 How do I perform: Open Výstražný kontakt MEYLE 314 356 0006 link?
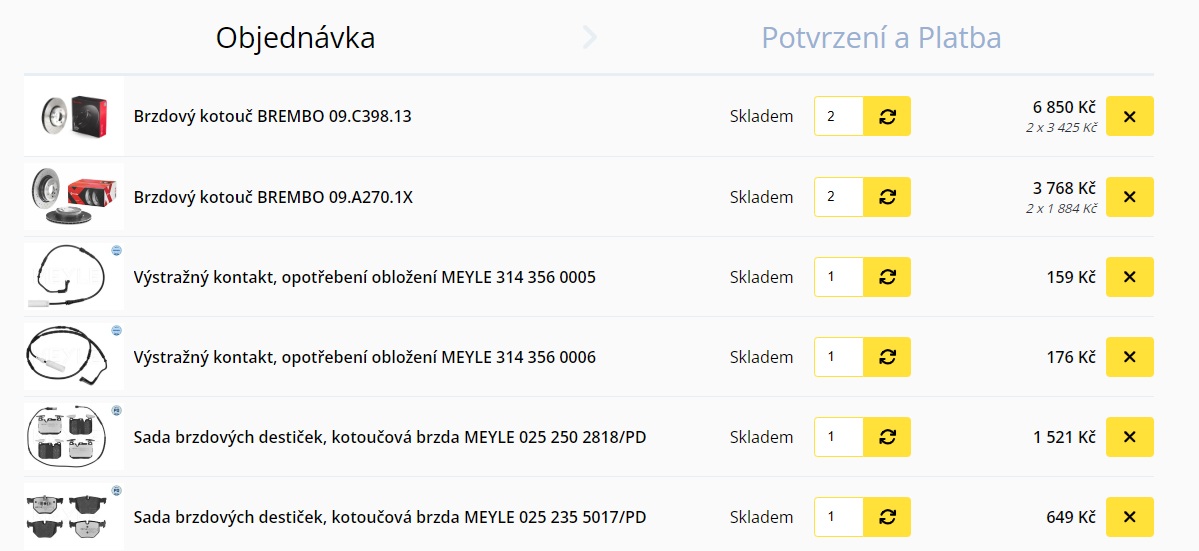click(364, 357)
